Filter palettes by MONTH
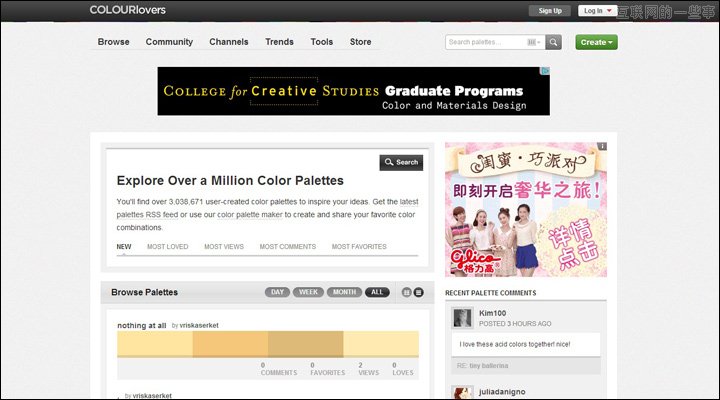Screen dimensions: 720x400 click(344, 292)
